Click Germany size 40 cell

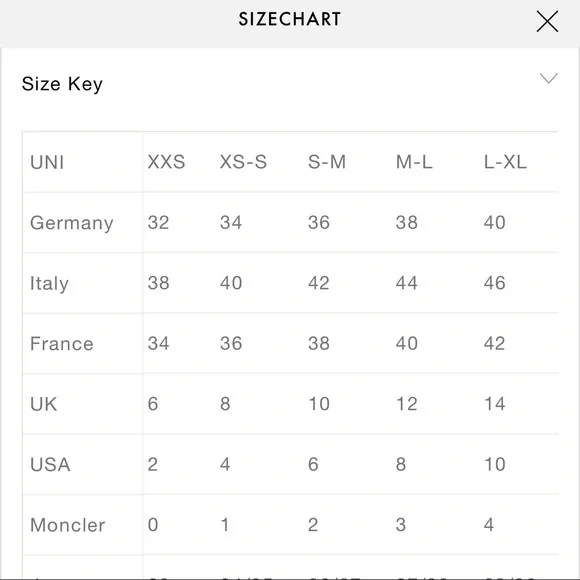tap(495, 223)
